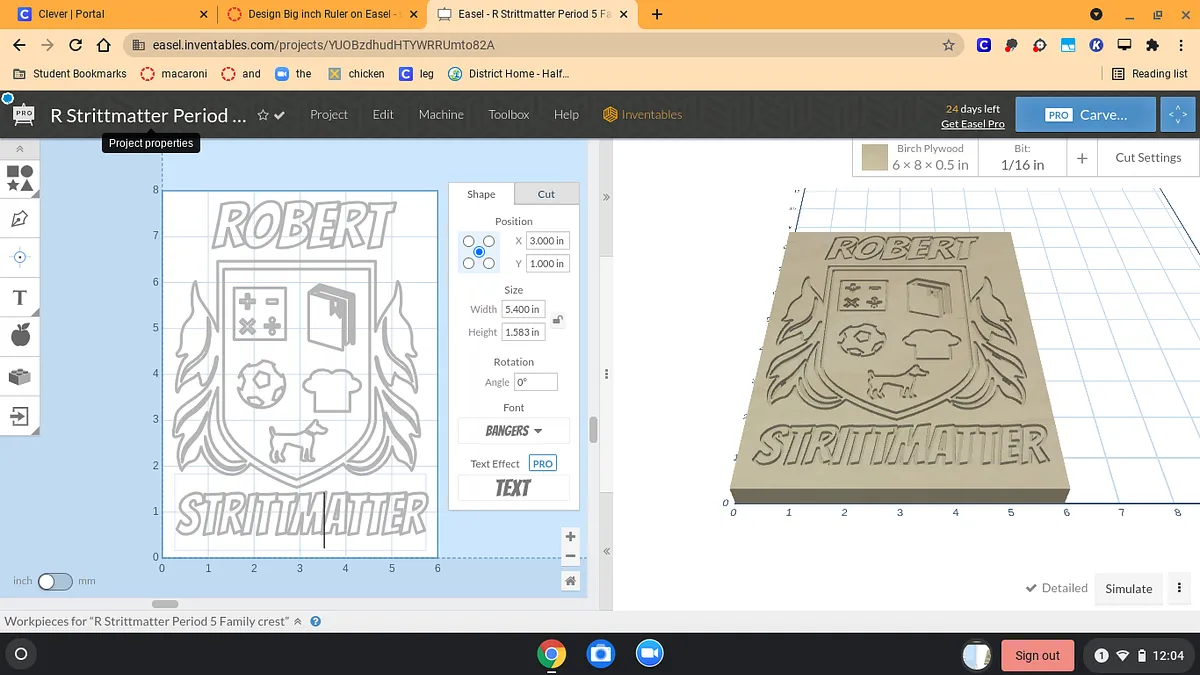Select top-left anchor position radio button

[468, 241]
